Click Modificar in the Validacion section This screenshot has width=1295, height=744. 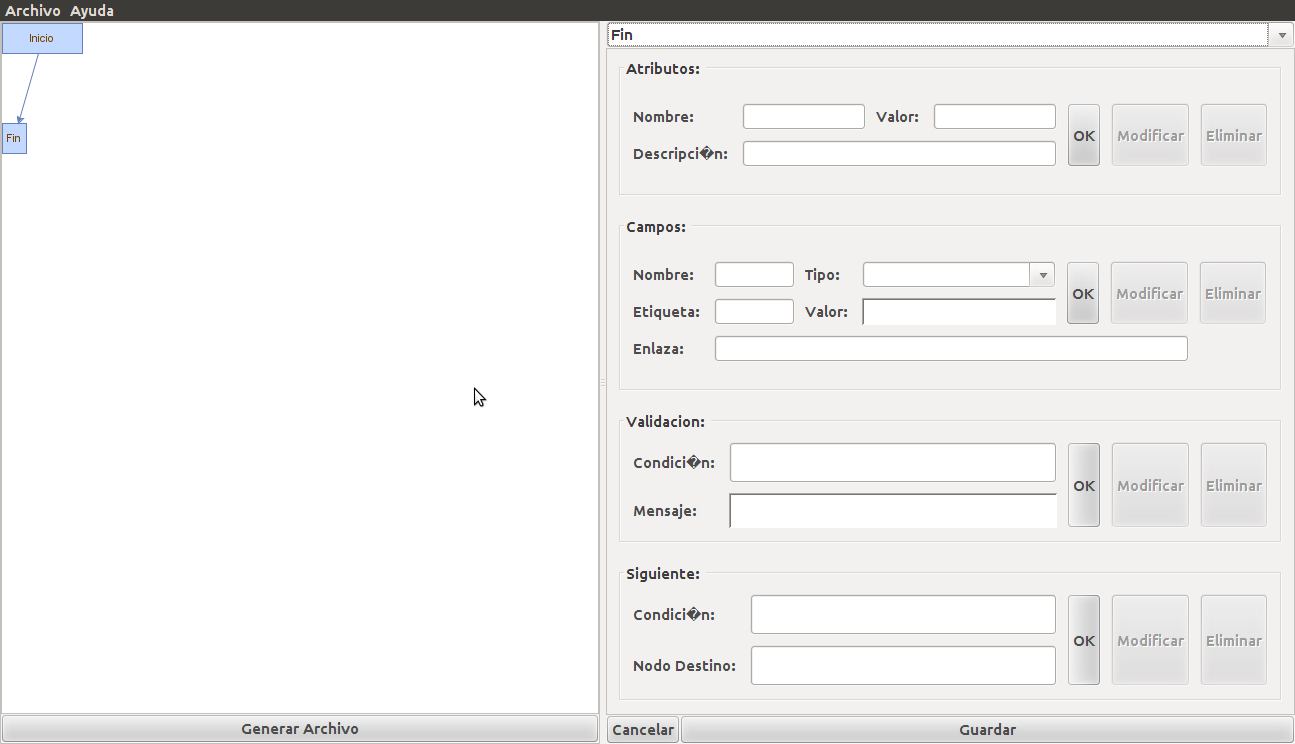coord(1150,485)
